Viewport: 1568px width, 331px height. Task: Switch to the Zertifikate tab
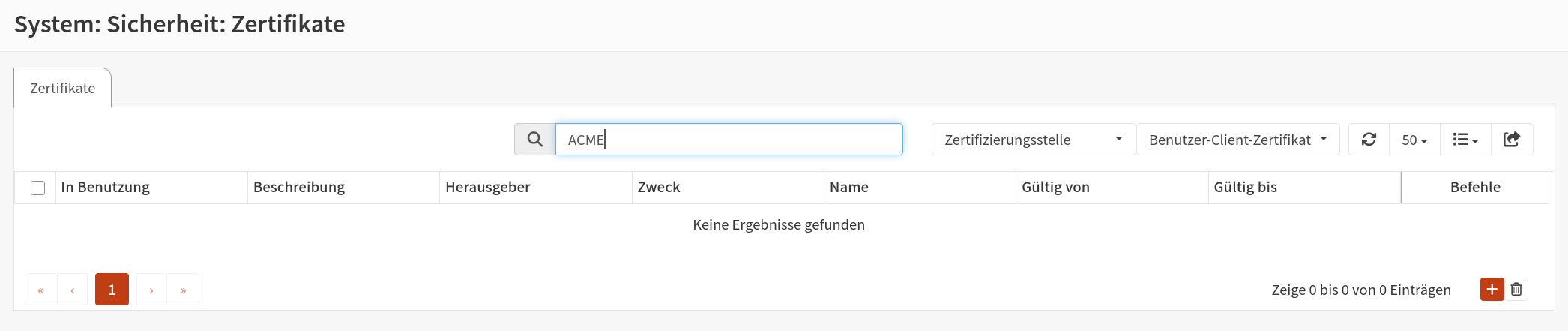(x=63, y=88)
